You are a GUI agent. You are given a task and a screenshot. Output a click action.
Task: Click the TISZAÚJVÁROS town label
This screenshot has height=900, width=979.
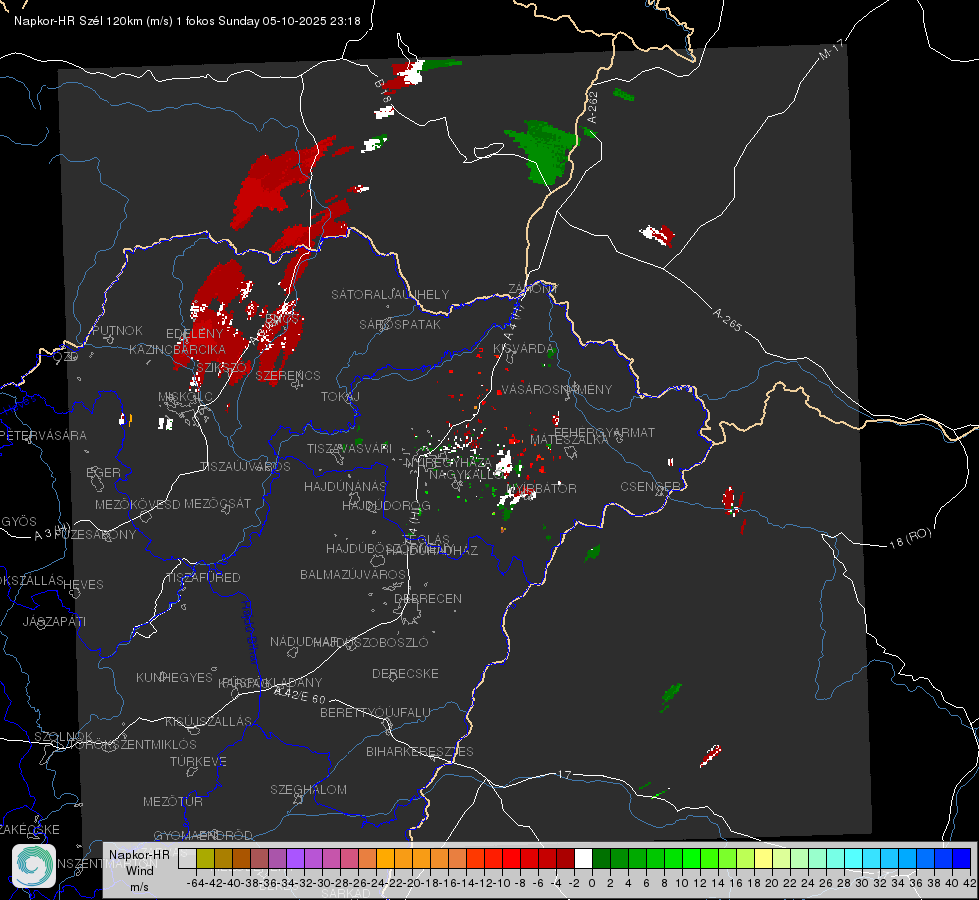245,467
